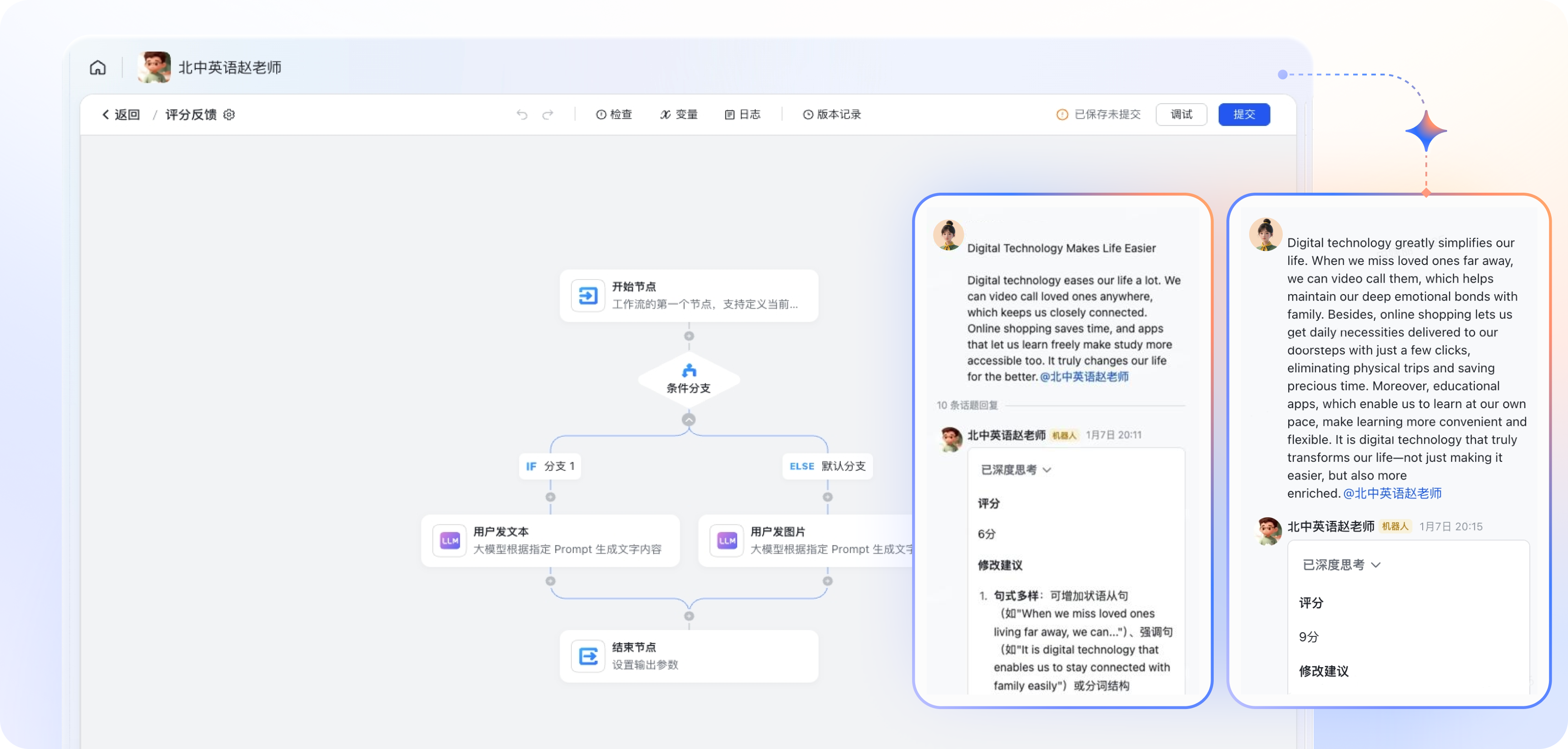Image resolution: width=1568 pixels, height=749 pixels.
Task: Click 10 条话题回复 thread count
Action: pyautogui.click(x=967, y=405)
